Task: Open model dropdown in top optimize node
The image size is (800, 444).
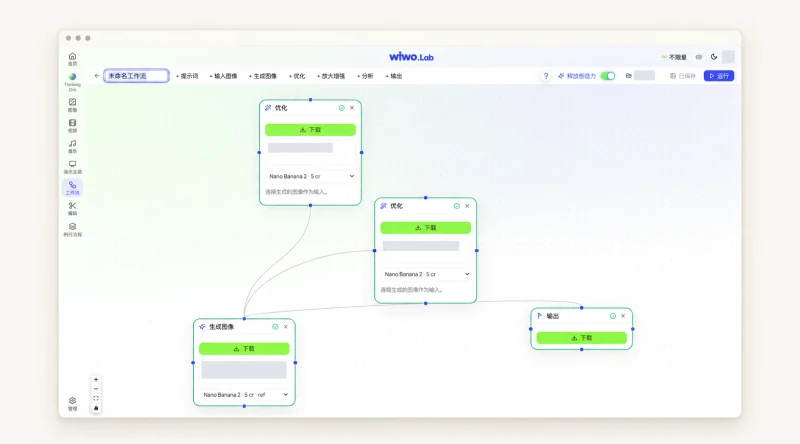Action: (x=310, y=176)
